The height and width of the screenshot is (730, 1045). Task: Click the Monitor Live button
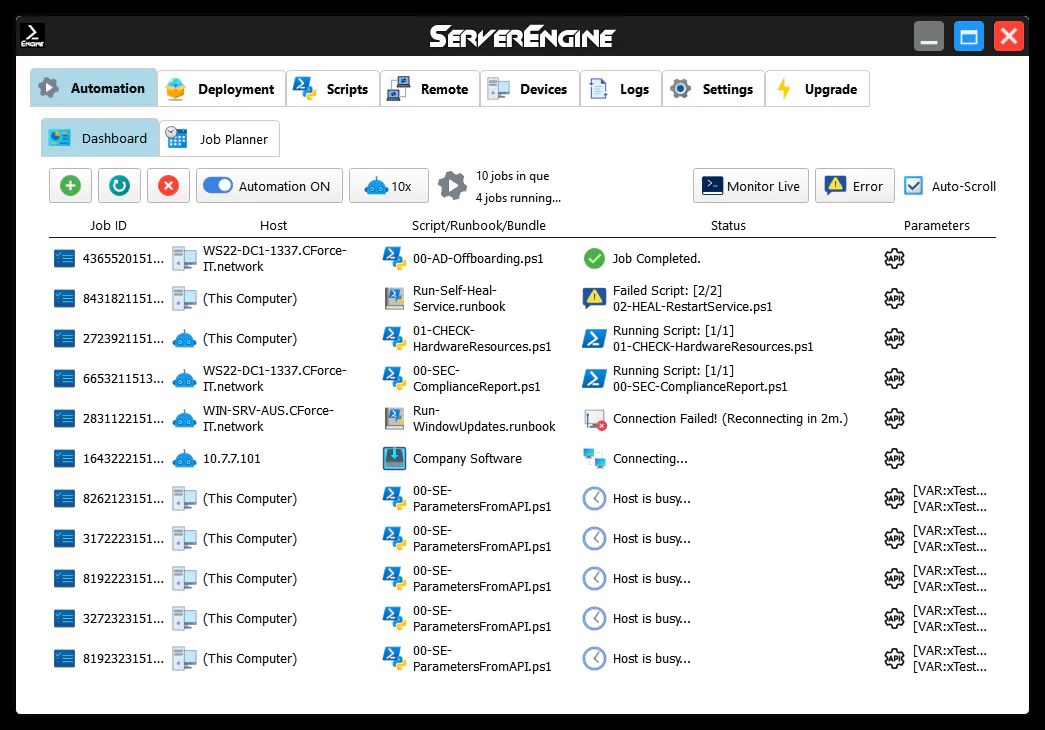coord(751,186)
